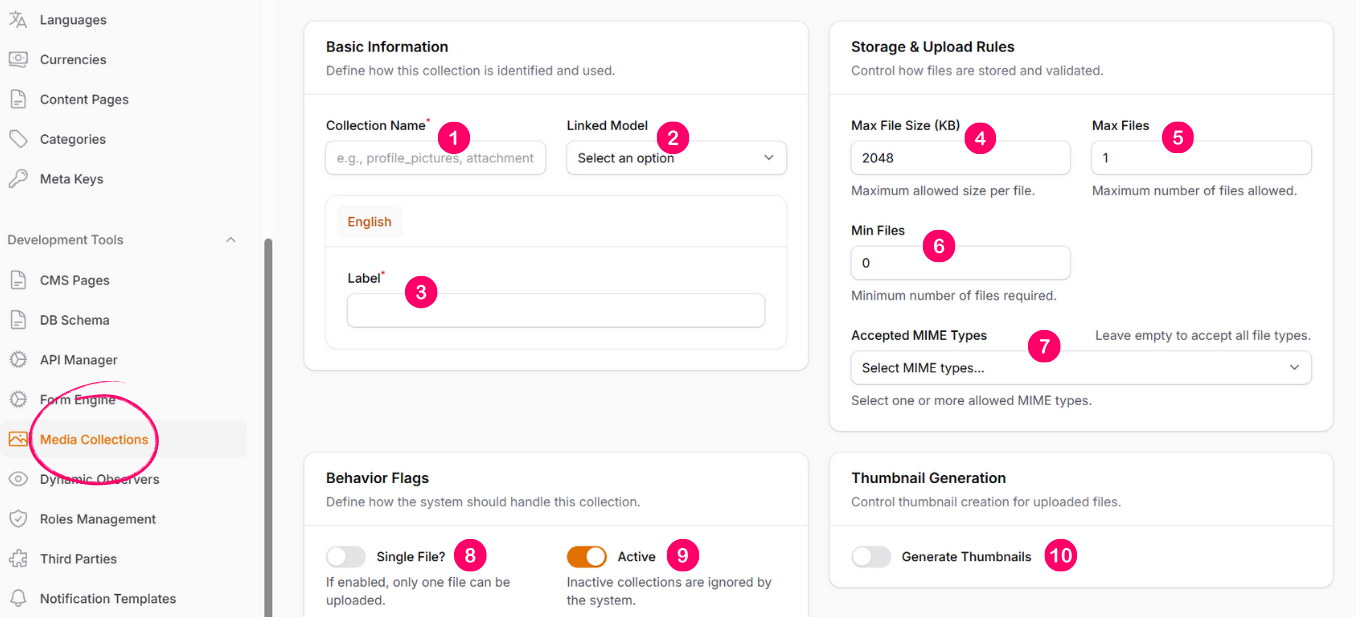Collapse the Development Tools section
The height and width of the screenshot is (617, 1366).
click(x=231, y=240)
